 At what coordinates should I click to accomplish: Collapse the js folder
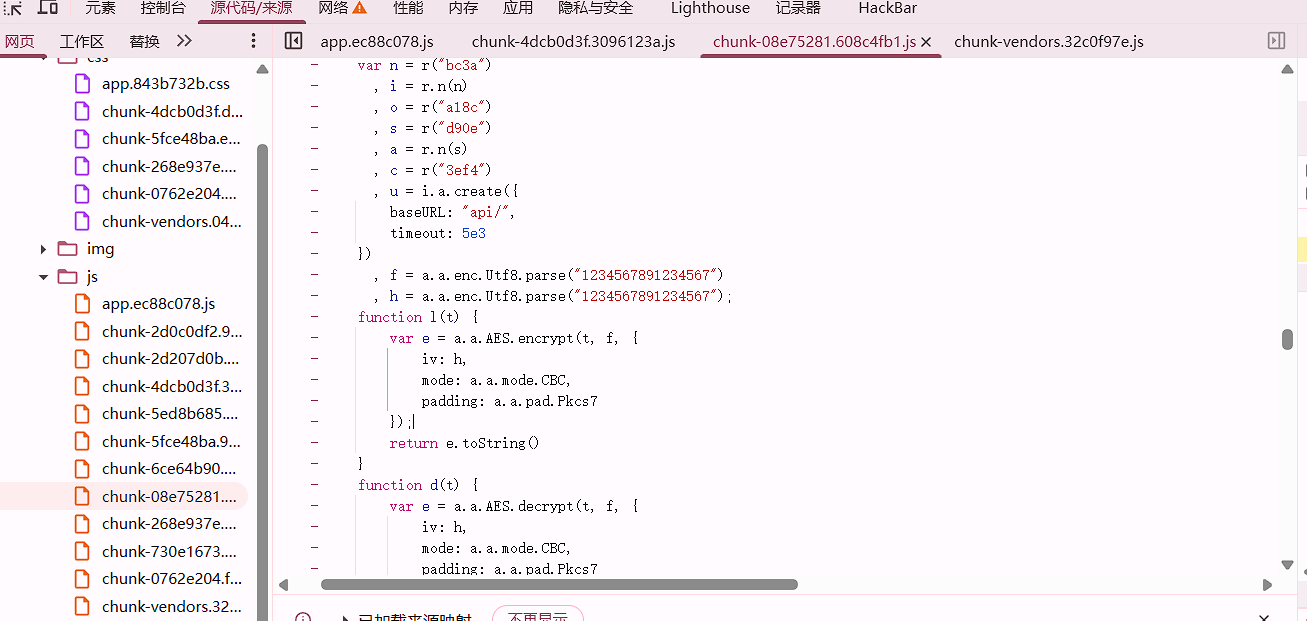tap(43, 277)
